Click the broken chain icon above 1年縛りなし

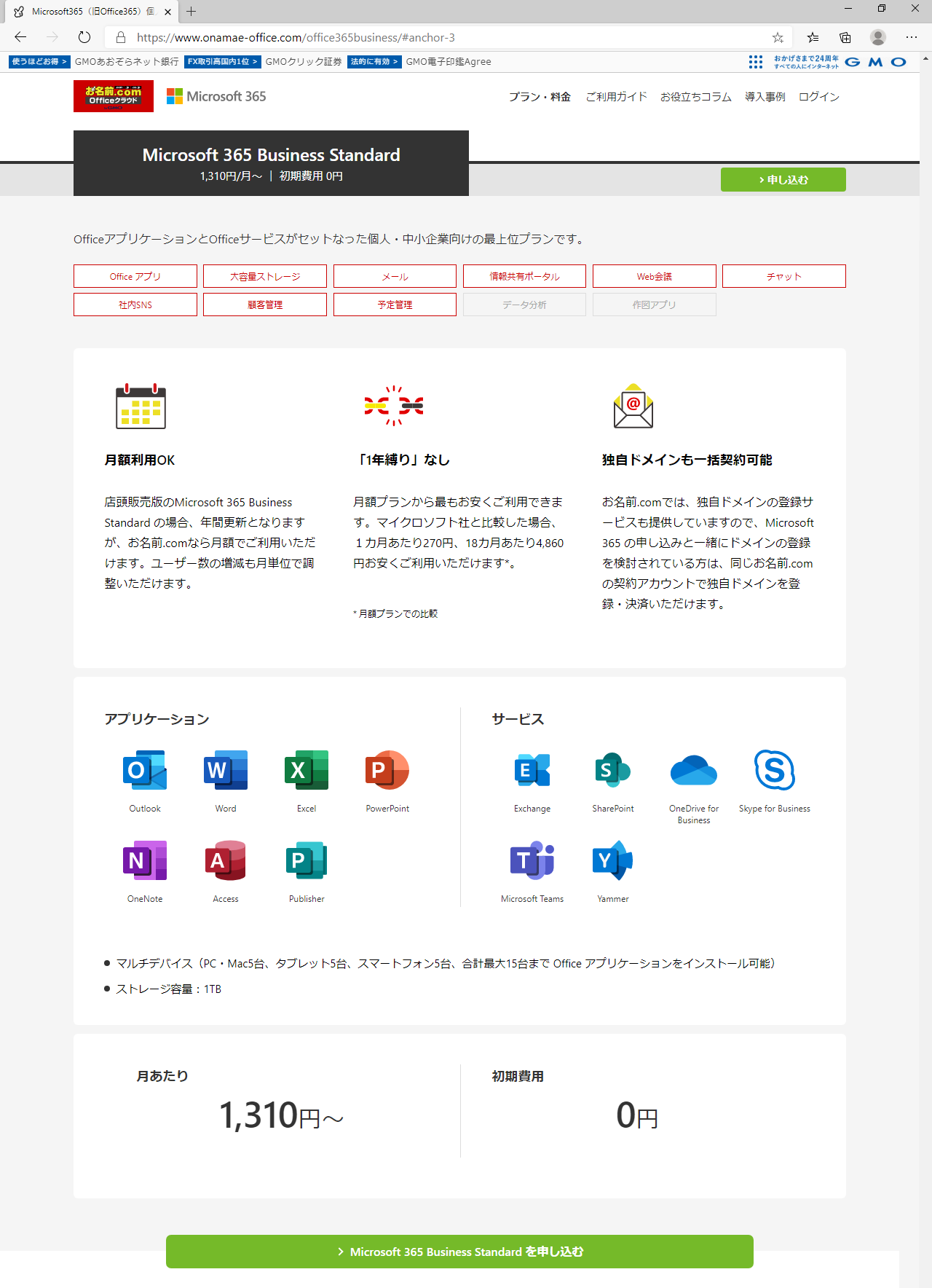click(394, 406)
